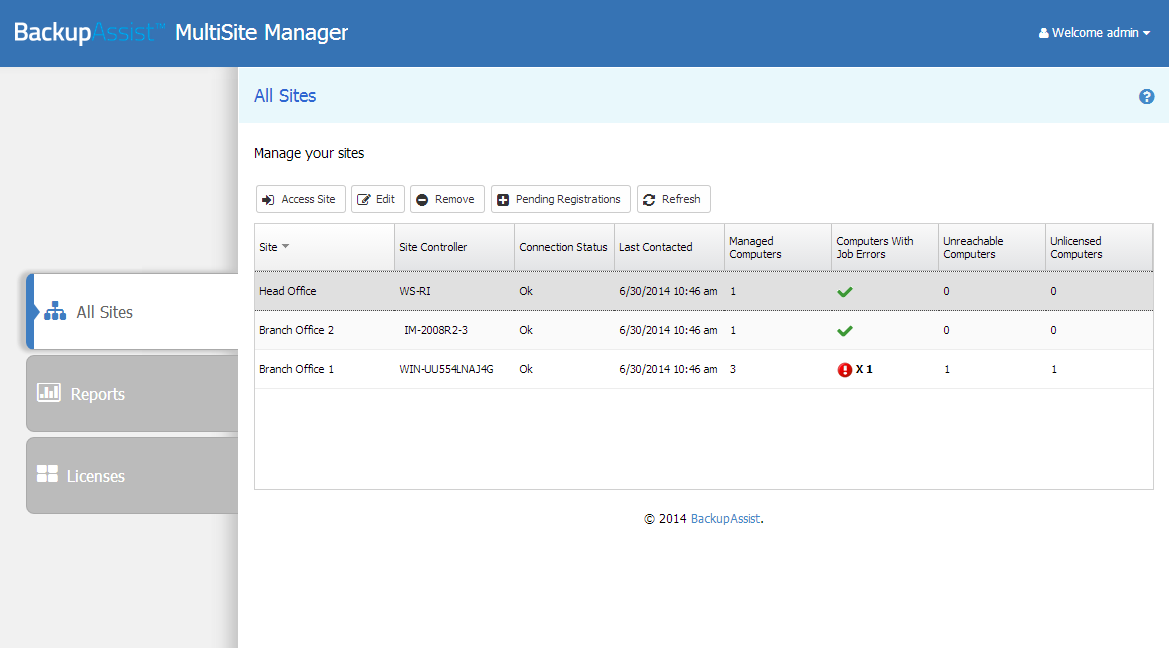This screenshot has height=648, width=1169.
Task: Select the Branch Office 1 row
Action: [296, 370]
